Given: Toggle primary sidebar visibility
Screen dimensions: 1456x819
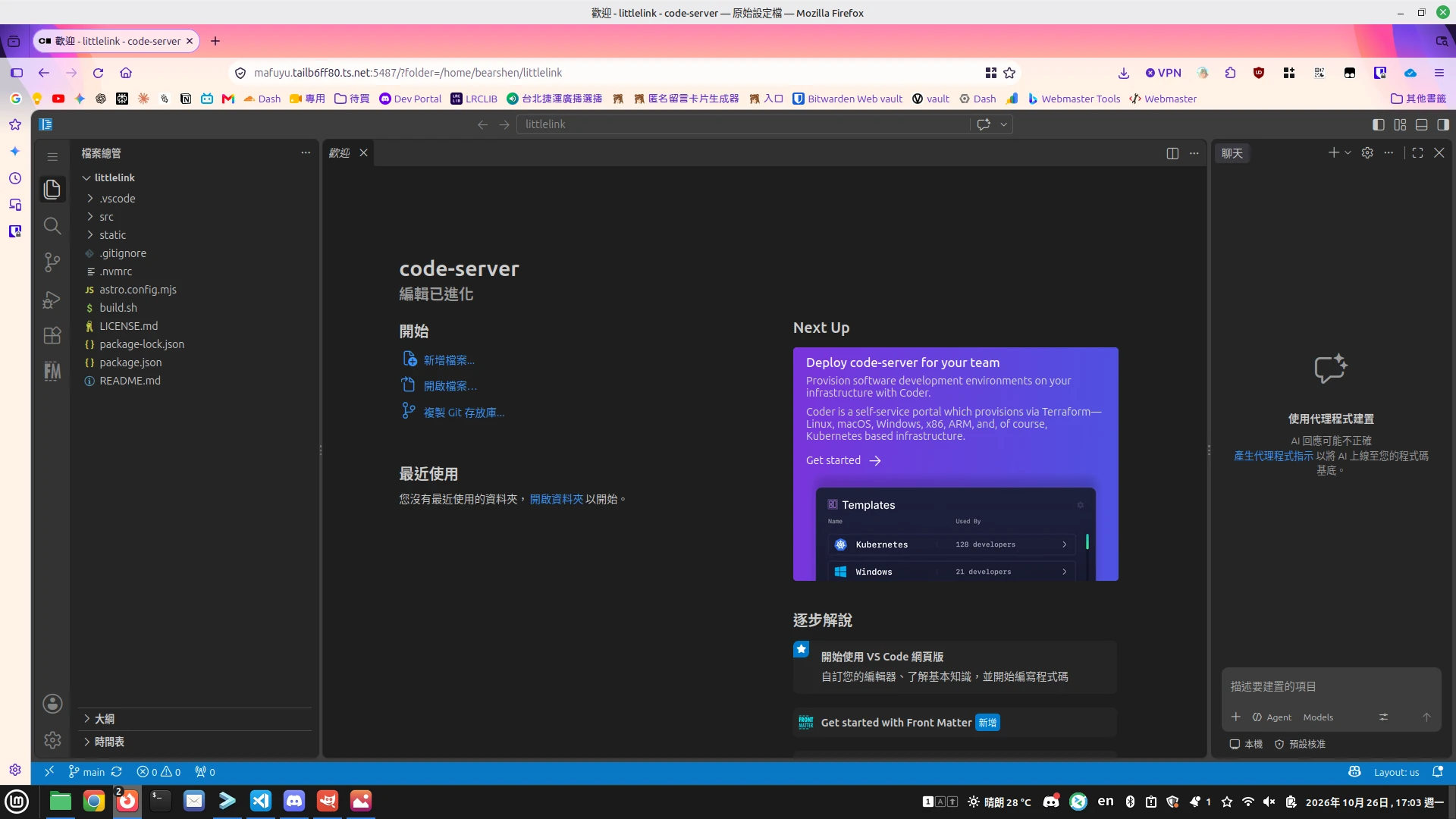Looking at the screenshot, I should tap(1379, 124).
